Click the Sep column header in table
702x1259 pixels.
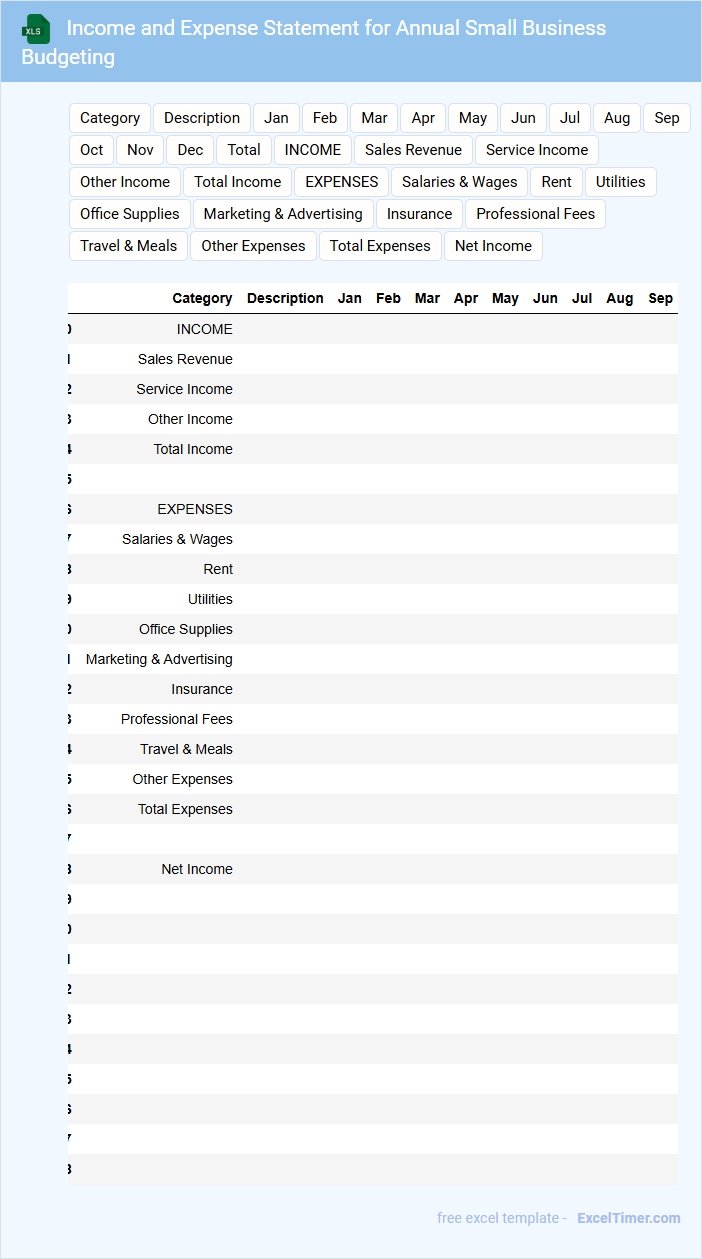tap(661, 298)
